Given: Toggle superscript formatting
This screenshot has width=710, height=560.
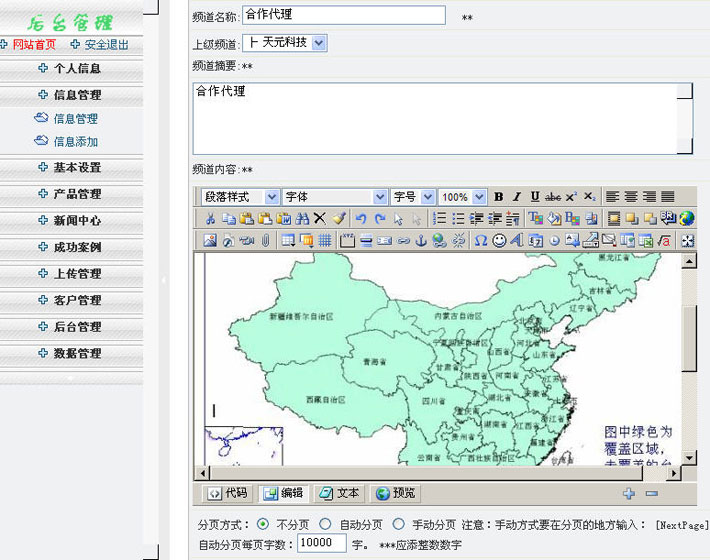Looking at the screenshot, I should [571, 196].
